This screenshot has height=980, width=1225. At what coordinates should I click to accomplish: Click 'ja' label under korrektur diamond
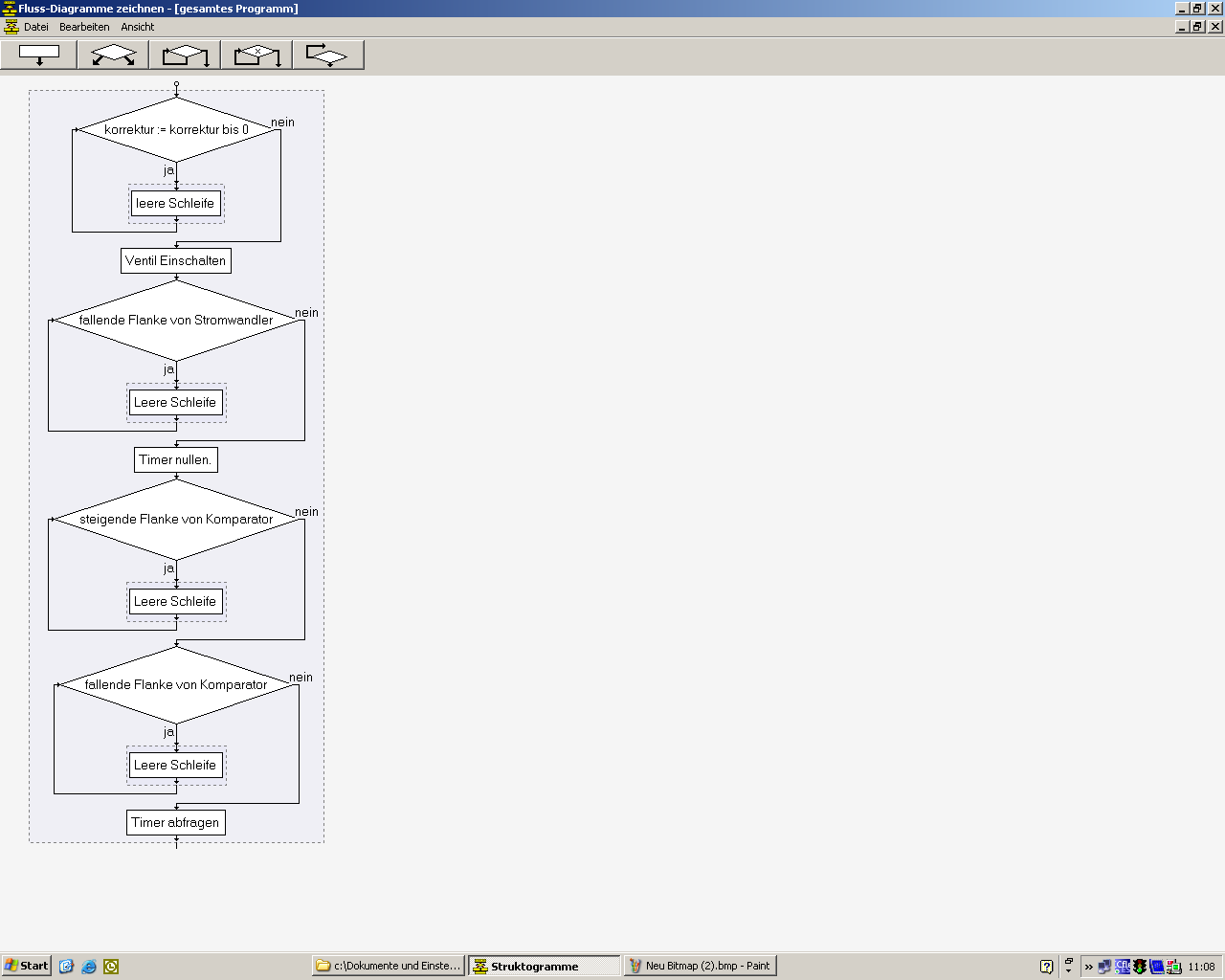click(x=169, y=170)
